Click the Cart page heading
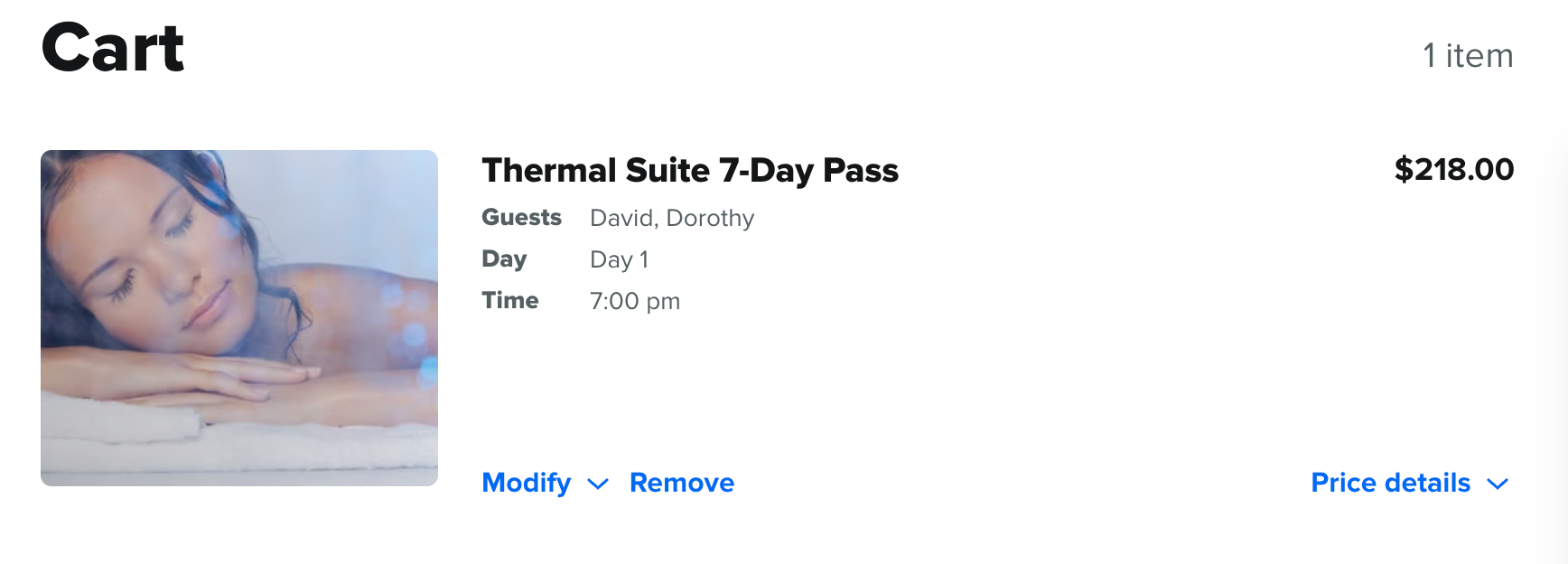This screenshot has height=564, width=1568. [x=113, y=48]
